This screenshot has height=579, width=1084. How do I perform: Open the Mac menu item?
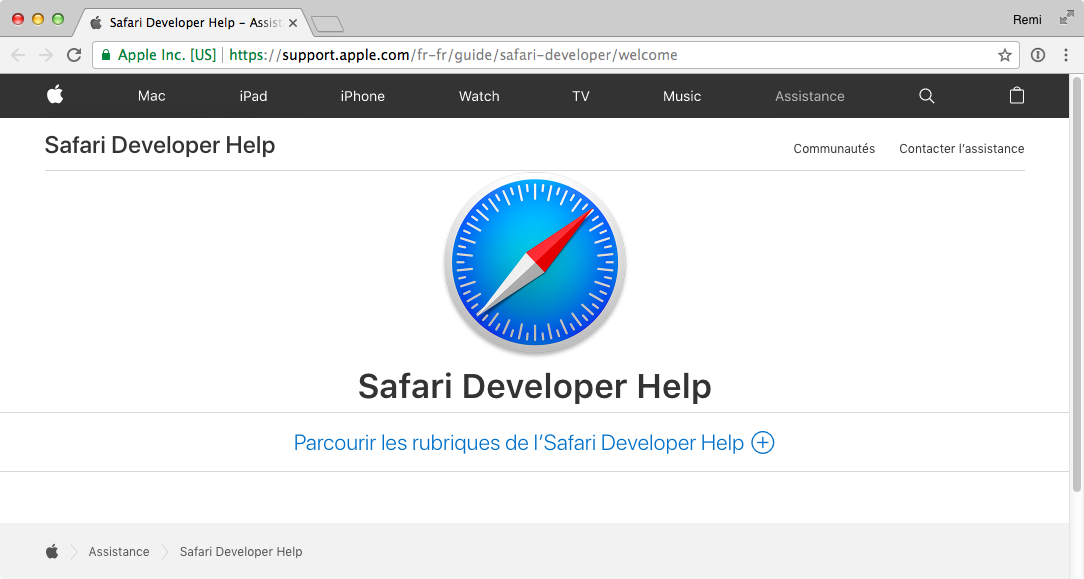tap(151, 96)
